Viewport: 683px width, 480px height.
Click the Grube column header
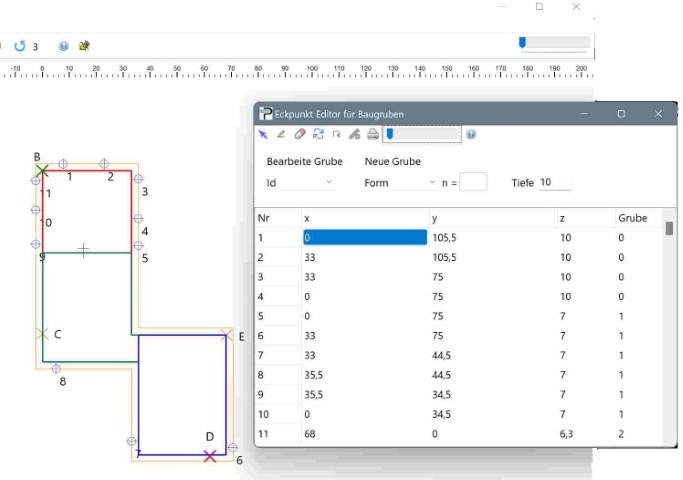click(x=632, y=218)
